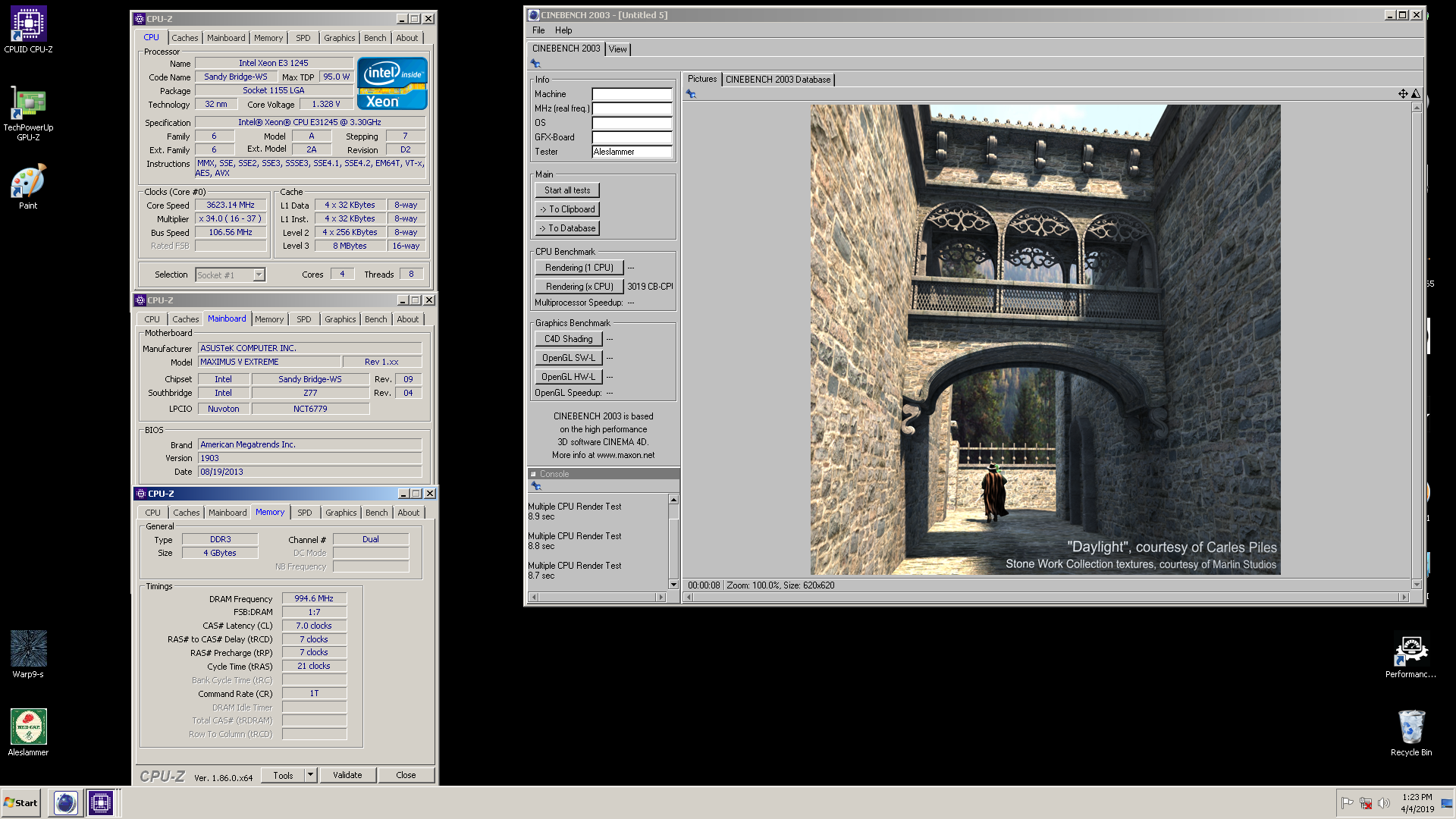The width and height of the screenshot is (1456, 819).
Task: Click the Show Desktop icon in tray
Action: 1447,803
